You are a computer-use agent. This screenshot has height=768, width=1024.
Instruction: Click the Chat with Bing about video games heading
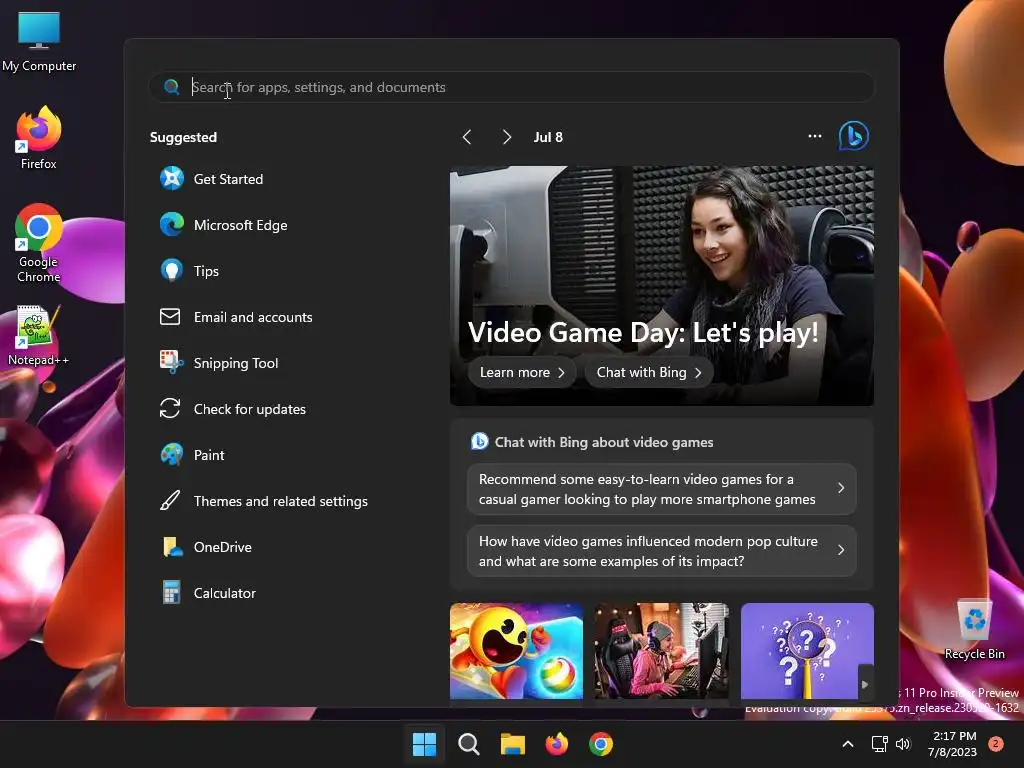coord(603,442)
